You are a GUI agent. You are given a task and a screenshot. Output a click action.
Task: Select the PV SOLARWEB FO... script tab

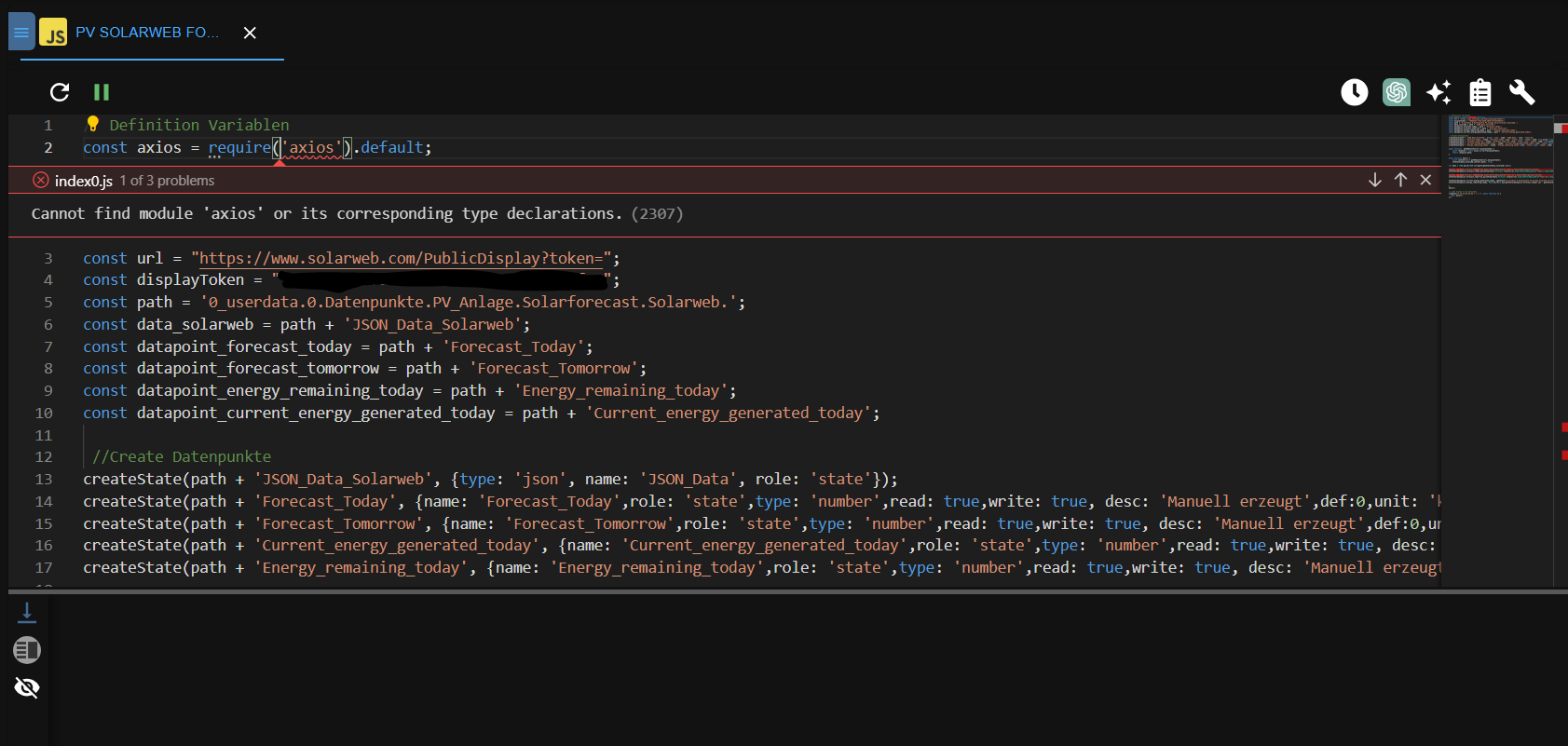tap(147, 33)
